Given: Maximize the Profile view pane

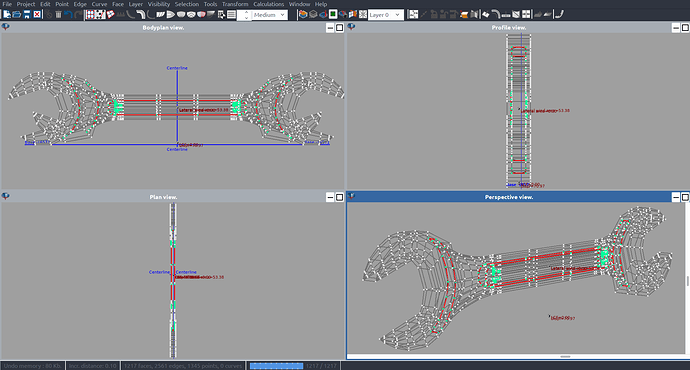Looking at the screenshot, I should coord(685,28).
